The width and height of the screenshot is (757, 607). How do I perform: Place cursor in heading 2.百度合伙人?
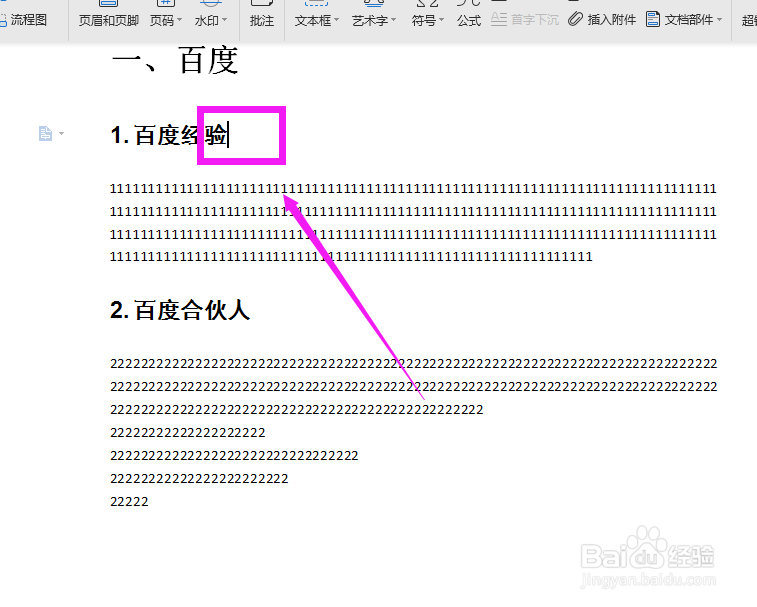coord(180,310)
